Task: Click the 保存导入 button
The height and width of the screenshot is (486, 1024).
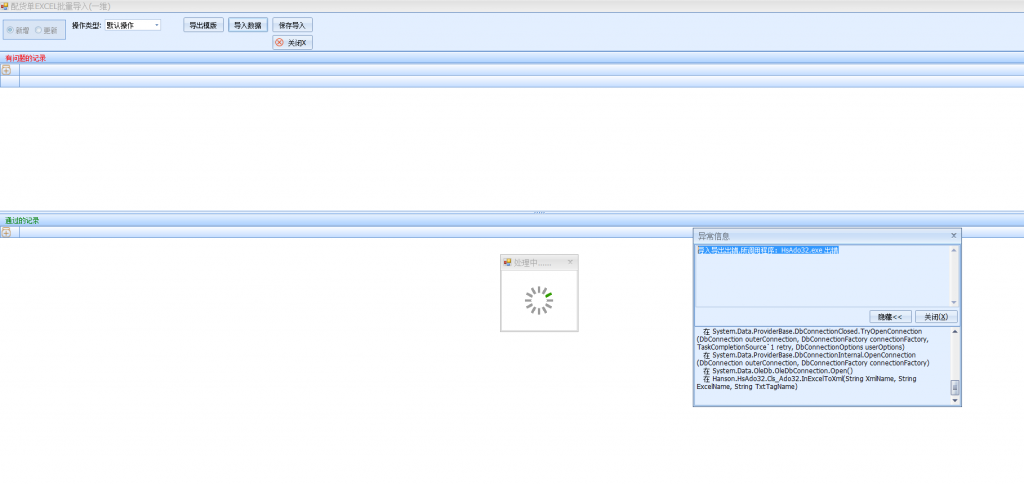Action: click(292, 25)
